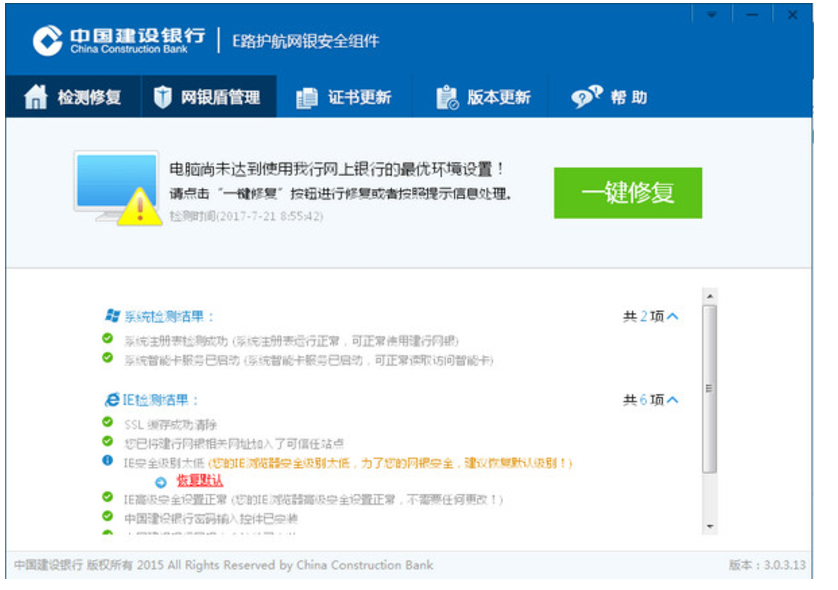This screenshot has width=838, height=590.
Task: Click green check next to 系统注册表检测成功
Action: coord(107,338)
